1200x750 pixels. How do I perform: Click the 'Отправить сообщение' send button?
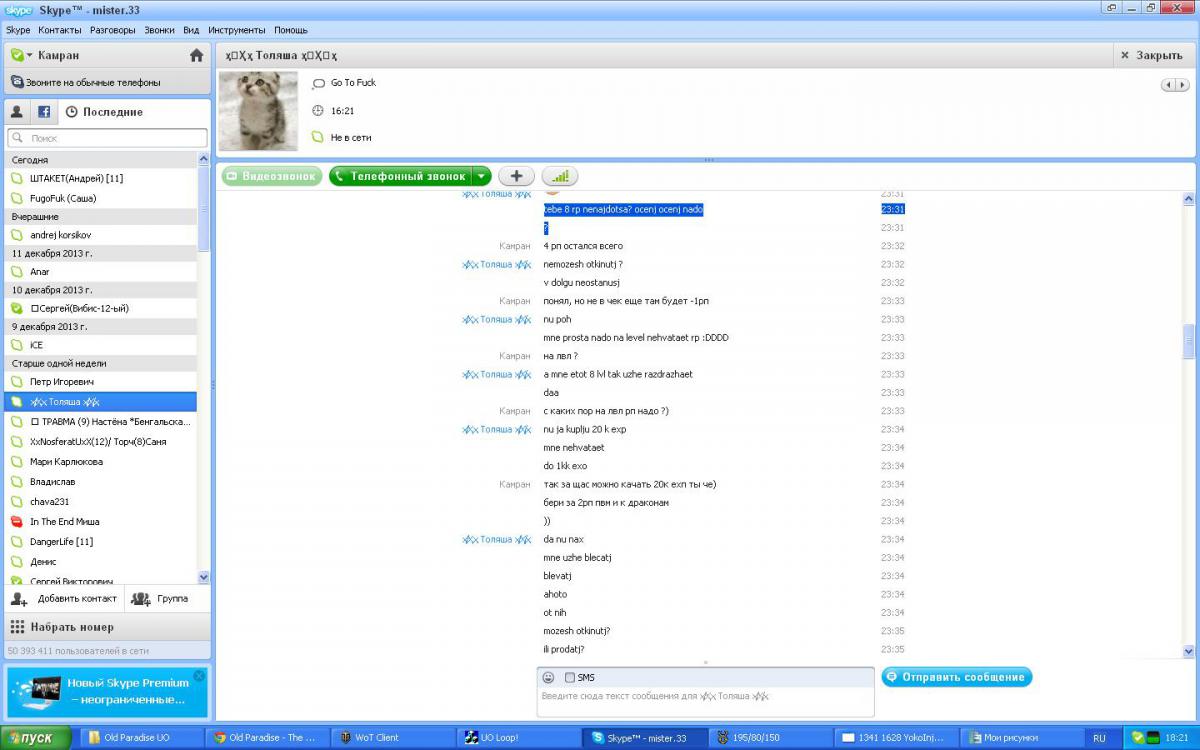pos(956,677)
